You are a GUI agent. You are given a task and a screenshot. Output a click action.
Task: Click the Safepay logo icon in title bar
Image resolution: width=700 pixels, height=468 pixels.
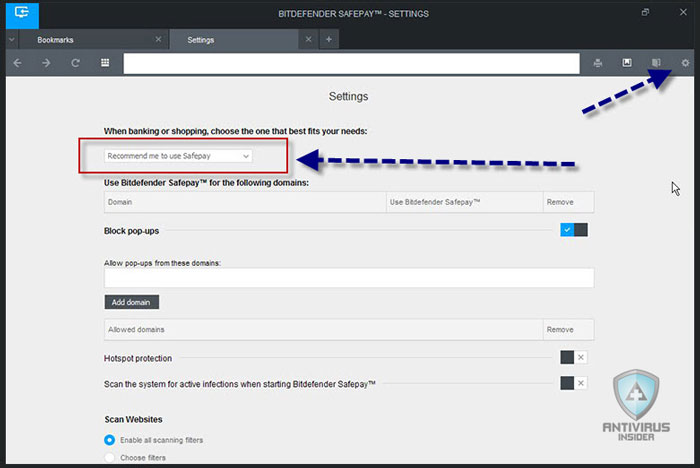22,15
